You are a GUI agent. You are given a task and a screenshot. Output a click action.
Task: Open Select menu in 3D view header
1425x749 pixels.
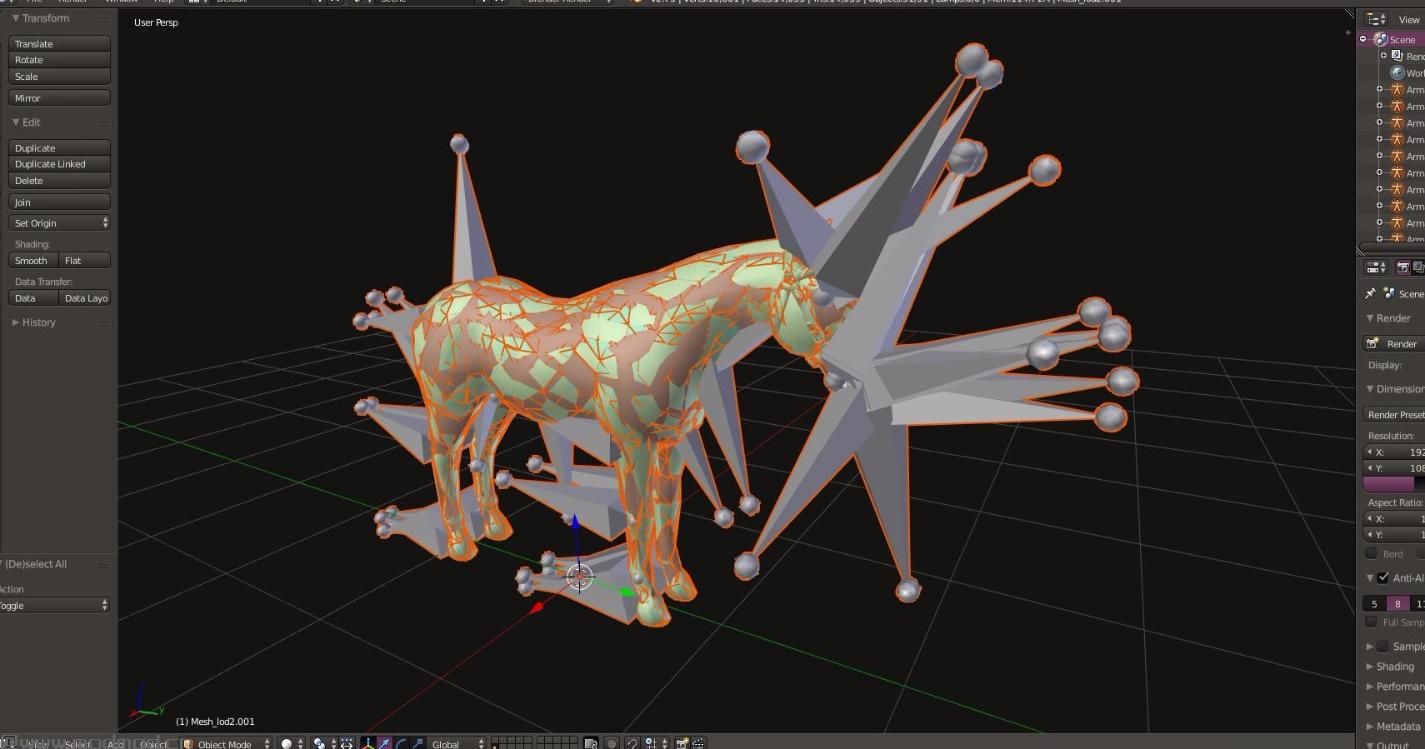point(78,743)
